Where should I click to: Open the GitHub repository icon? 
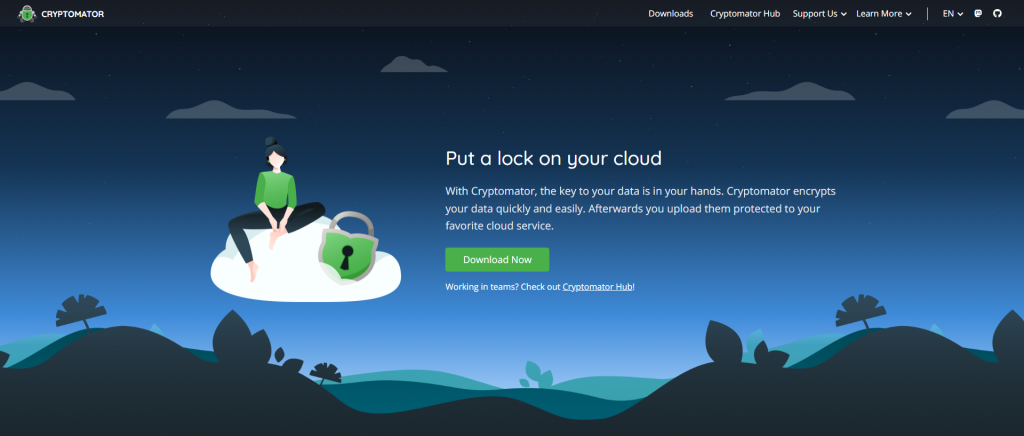click(997, 13)
